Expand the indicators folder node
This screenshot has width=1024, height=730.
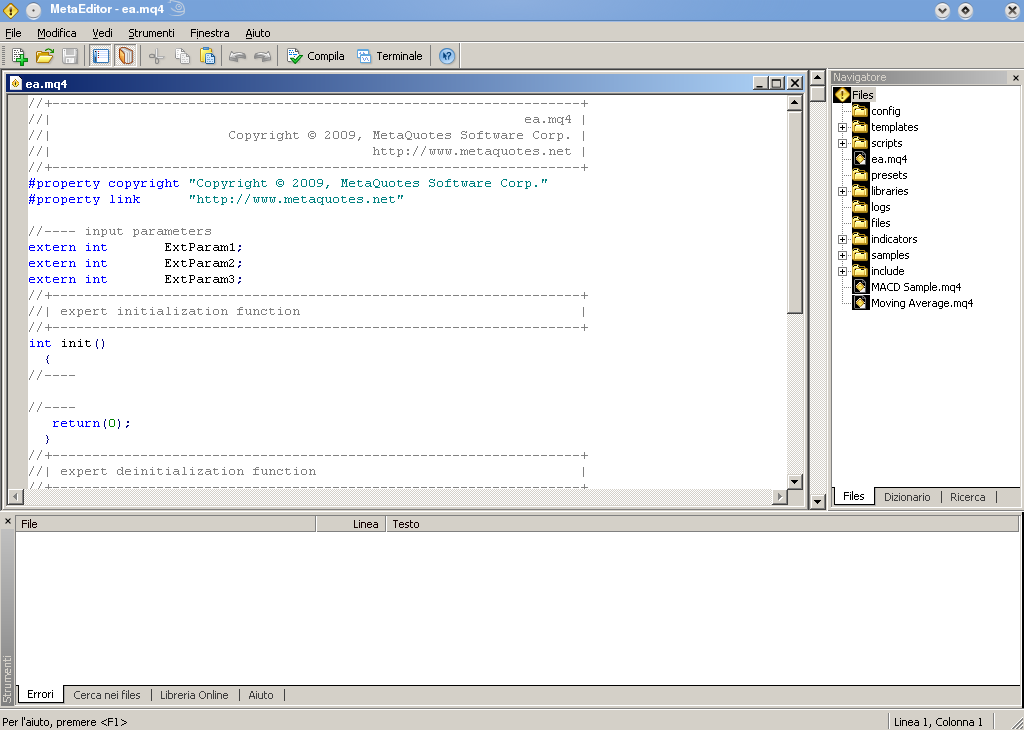(x=842, y=240)
